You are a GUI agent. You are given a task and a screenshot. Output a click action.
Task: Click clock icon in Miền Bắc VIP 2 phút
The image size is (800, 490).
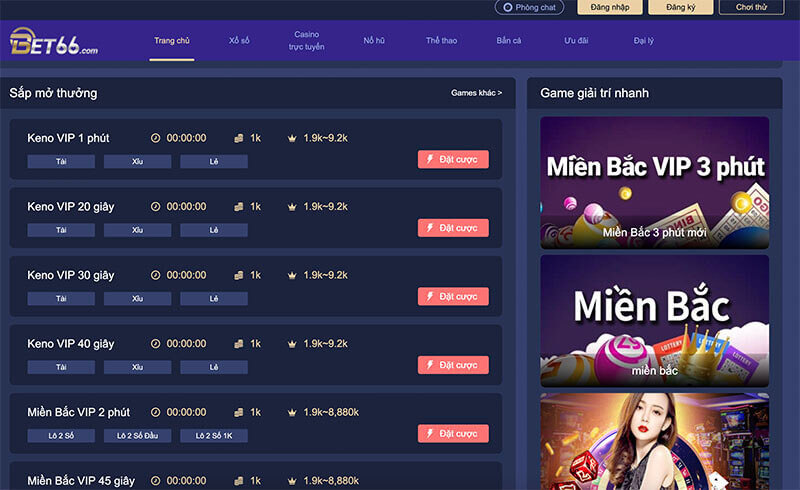156,412
